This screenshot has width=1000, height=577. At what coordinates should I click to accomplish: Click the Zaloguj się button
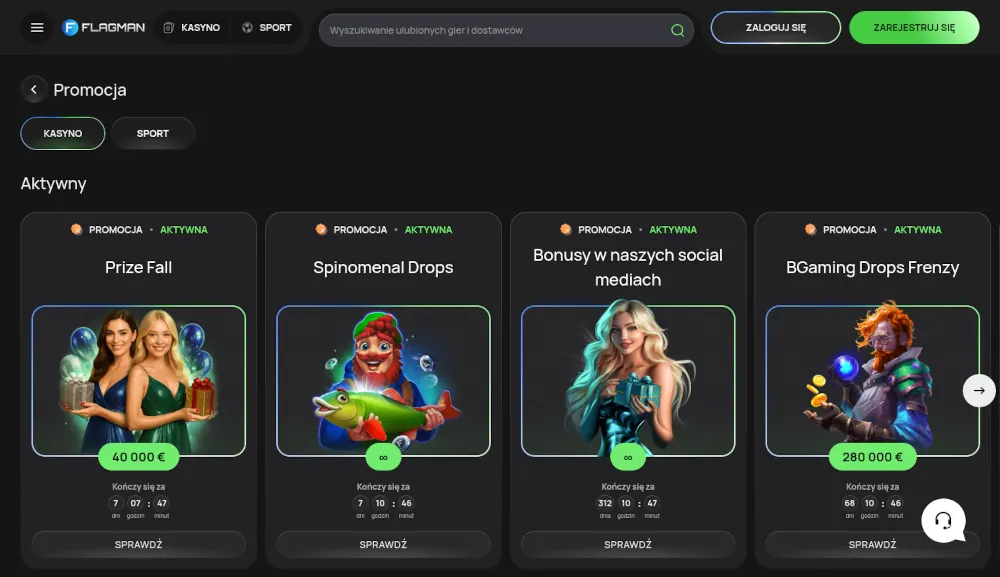pyautogui.click(x=775, y=28)
